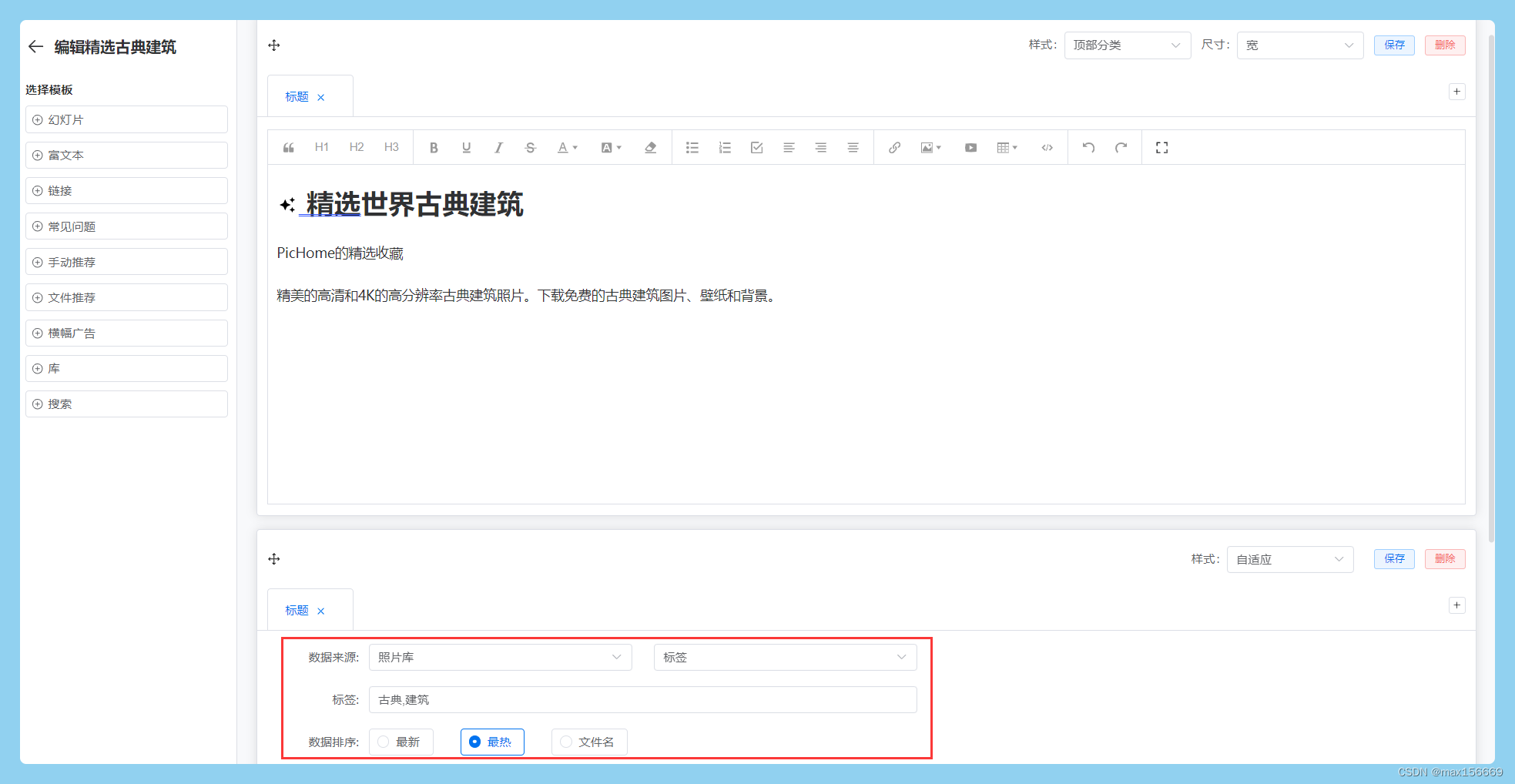Apply H3 heading format
This screenshot has height=784, width=1515.
tap(391, 148)
